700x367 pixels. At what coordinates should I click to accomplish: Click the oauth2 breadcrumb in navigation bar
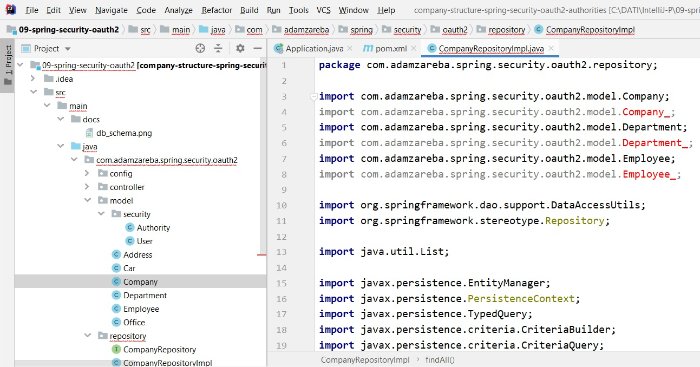coord(454,29)
